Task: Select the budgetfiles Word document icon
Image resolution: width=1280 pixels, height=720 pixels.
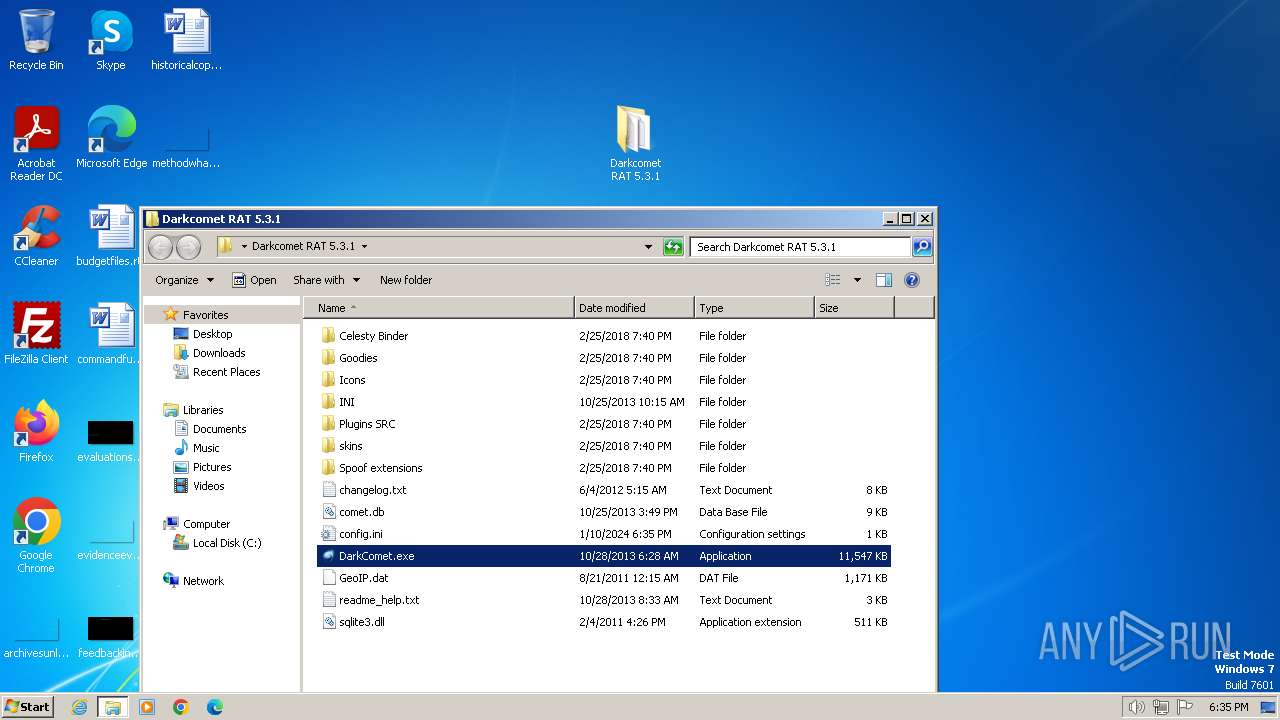Action: 111,236
